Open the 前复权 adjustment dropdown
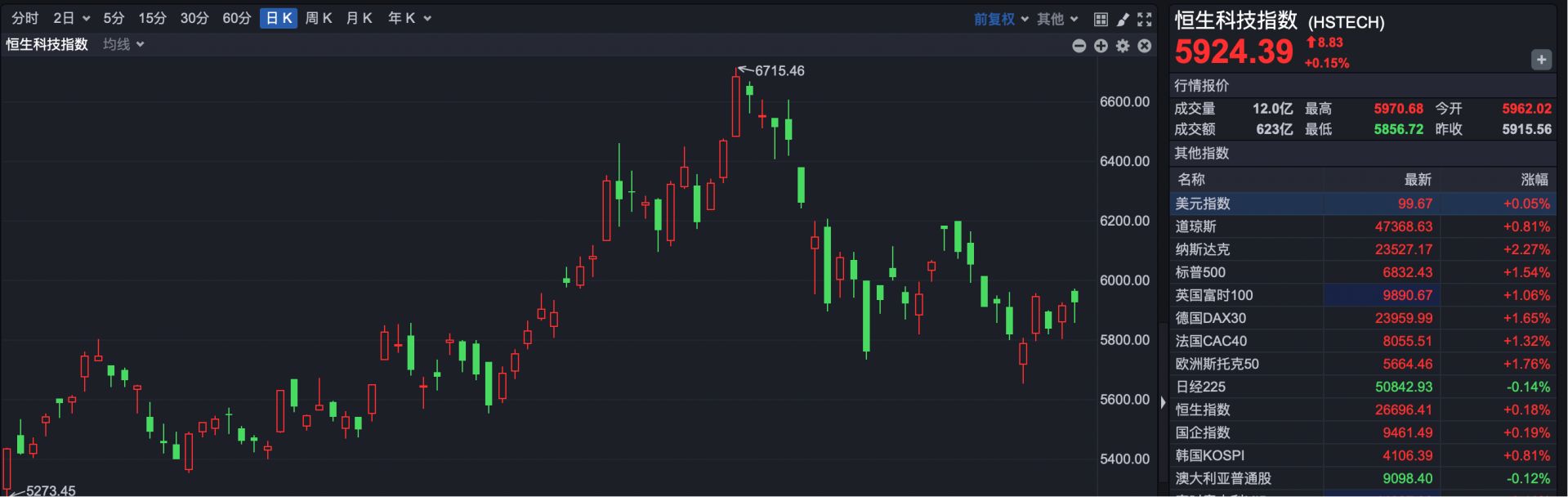1568x497 pixels. pos(1001,19)
